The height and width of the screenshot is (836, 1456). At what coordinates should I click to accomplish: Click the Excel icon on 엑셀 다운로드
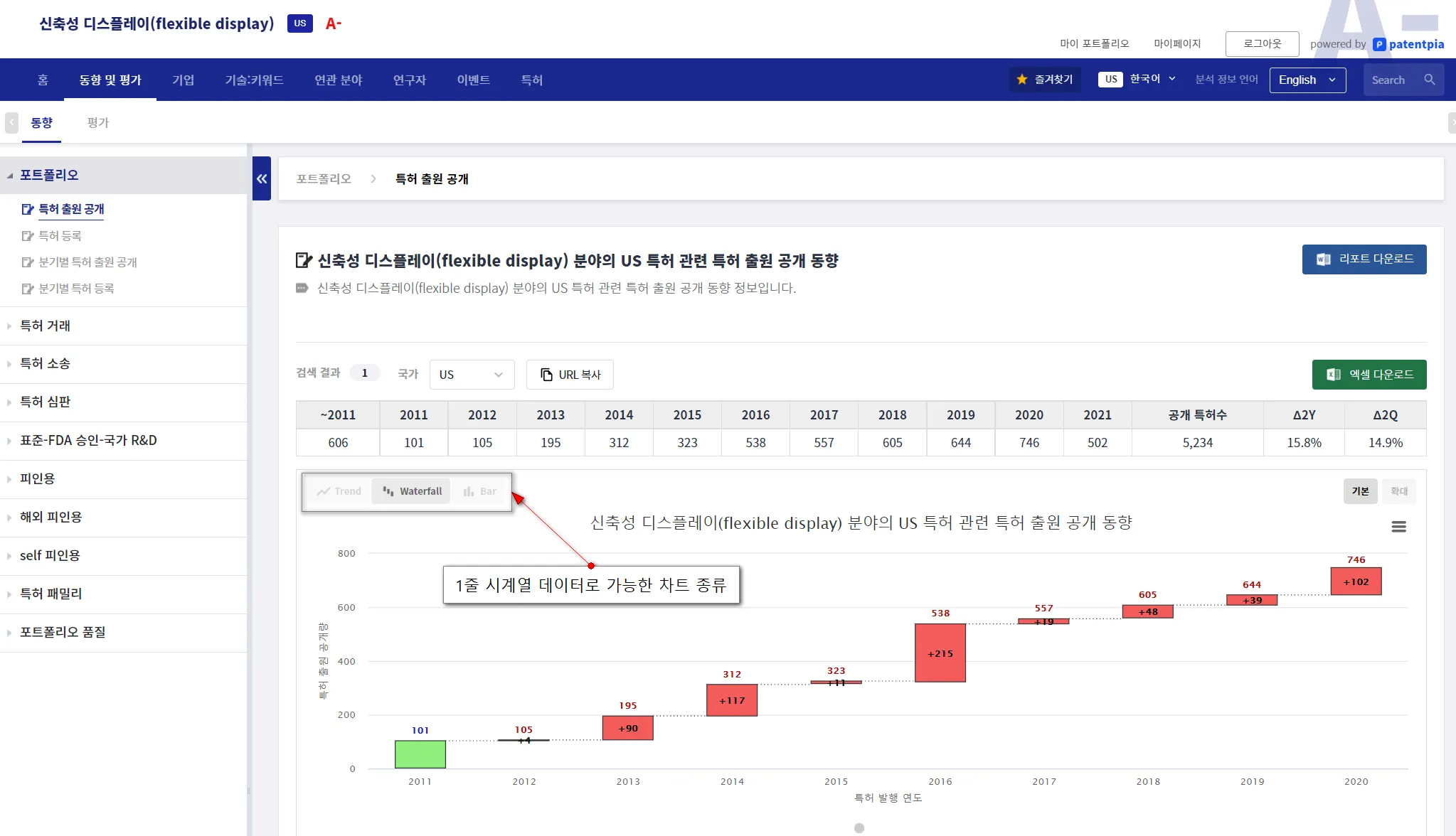click(1334, 375)
